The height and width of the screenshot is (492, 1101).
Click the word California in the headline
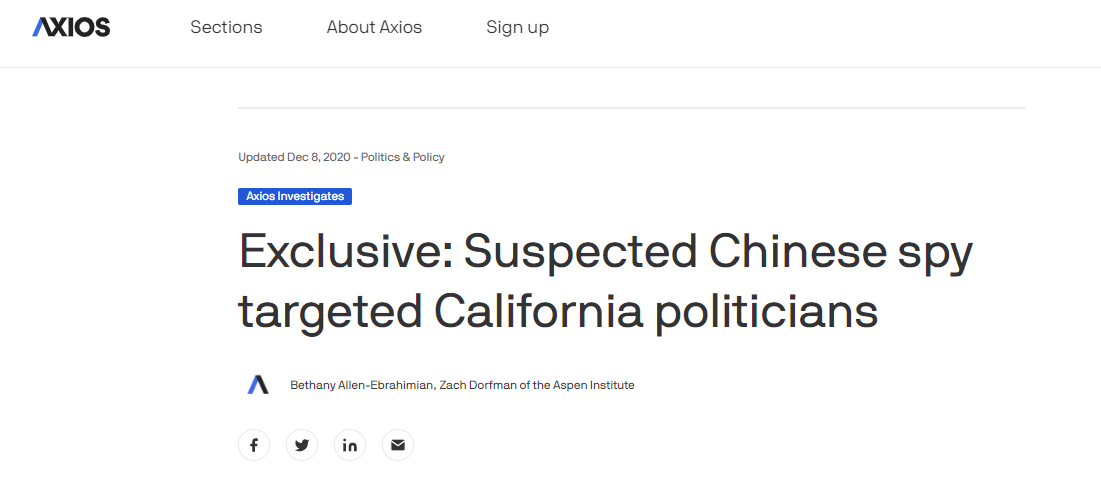pos(537,313)
